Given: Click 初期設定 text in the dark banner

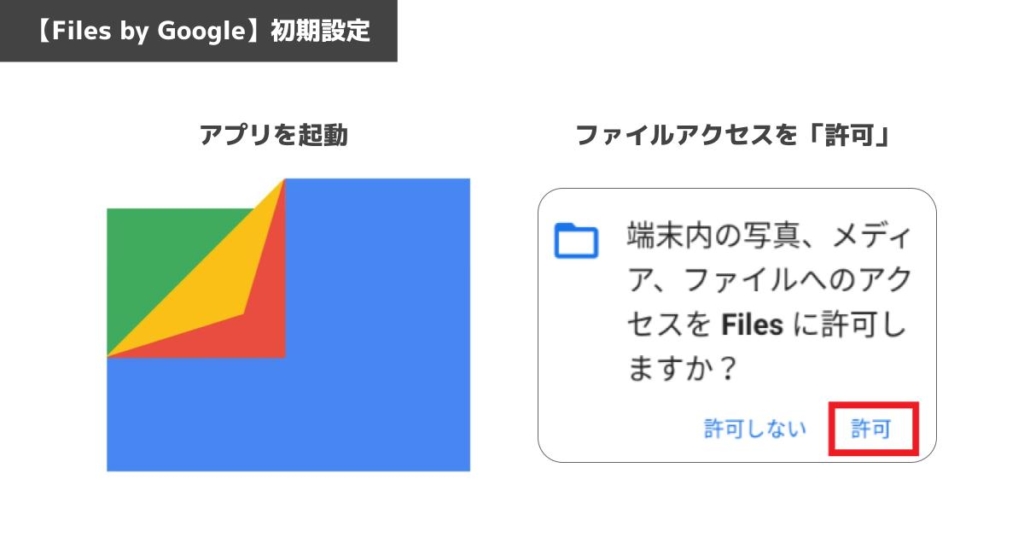Looking at the screenshot, I should point(321,31).
